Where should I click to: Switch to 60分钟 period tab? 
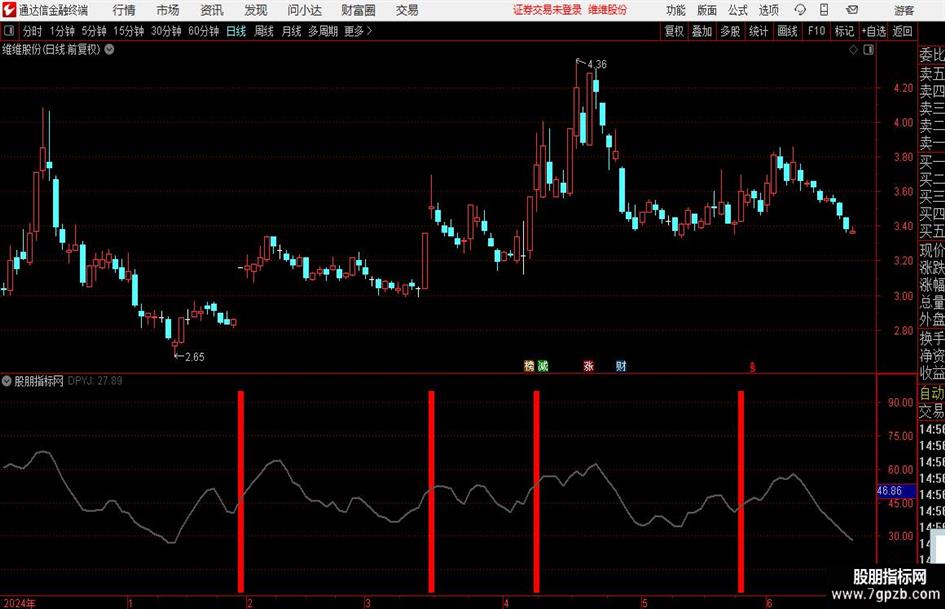(204, 31)
